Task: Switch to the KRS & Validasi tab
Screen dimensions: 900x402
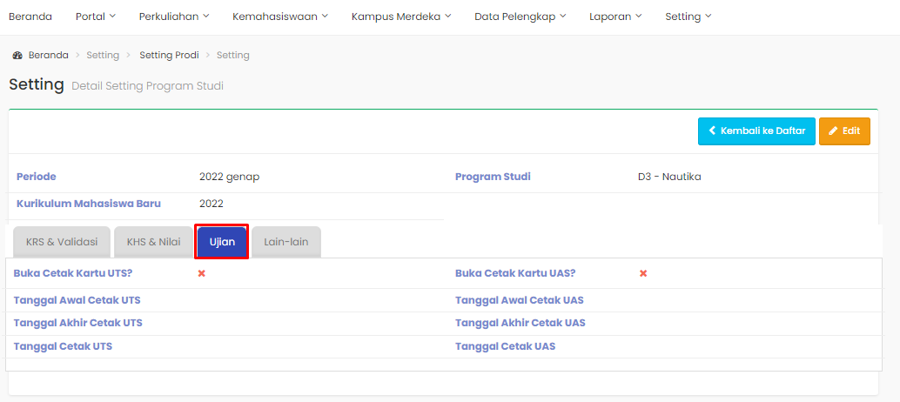Action: pos(60,242)
